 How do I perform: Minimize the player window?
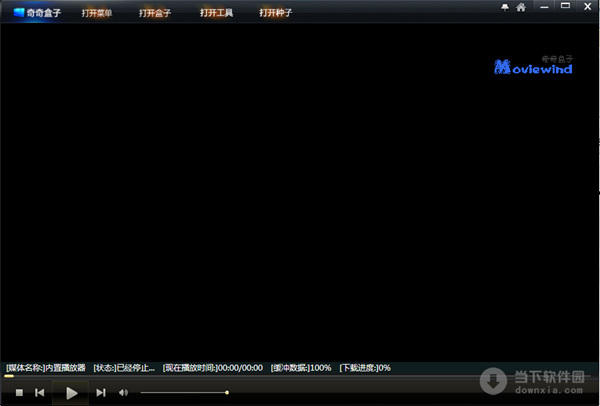pos(544,7)
